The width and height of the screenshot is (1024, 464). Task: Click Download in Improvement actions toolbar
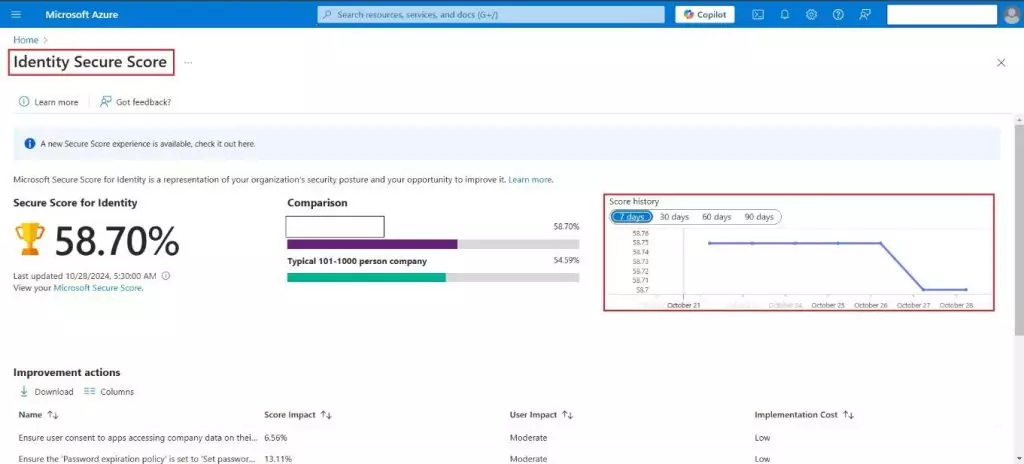pos(46,392)
